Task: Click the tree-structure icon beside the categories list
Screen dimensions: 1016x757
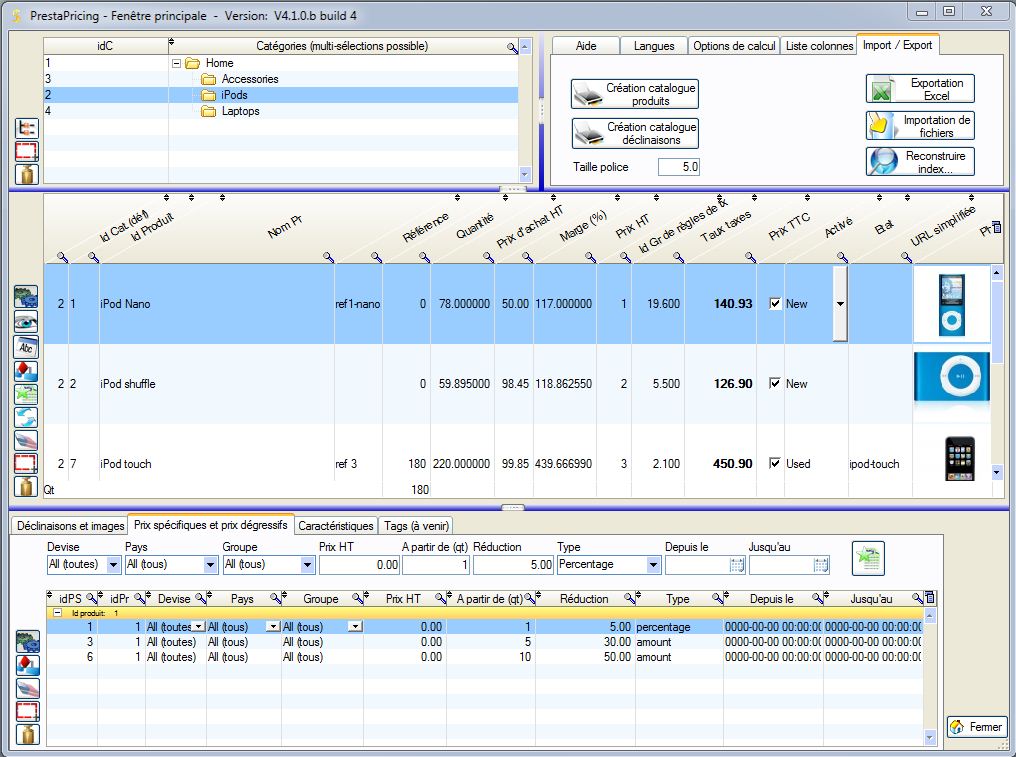Action: 27,128
